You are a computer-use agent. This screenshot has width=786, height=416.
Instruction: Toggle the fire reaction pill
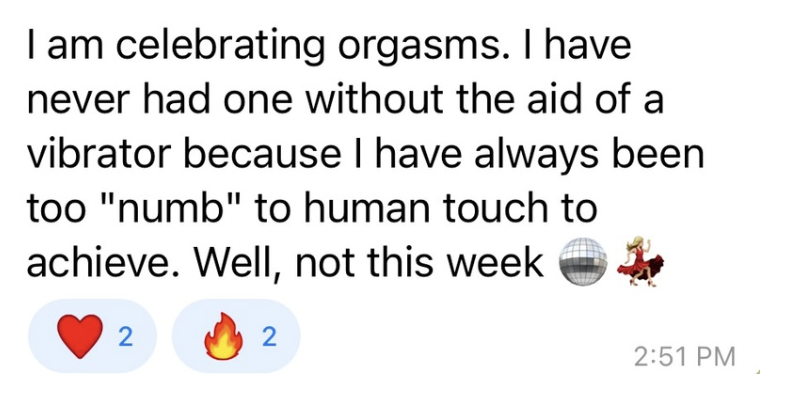236,336
